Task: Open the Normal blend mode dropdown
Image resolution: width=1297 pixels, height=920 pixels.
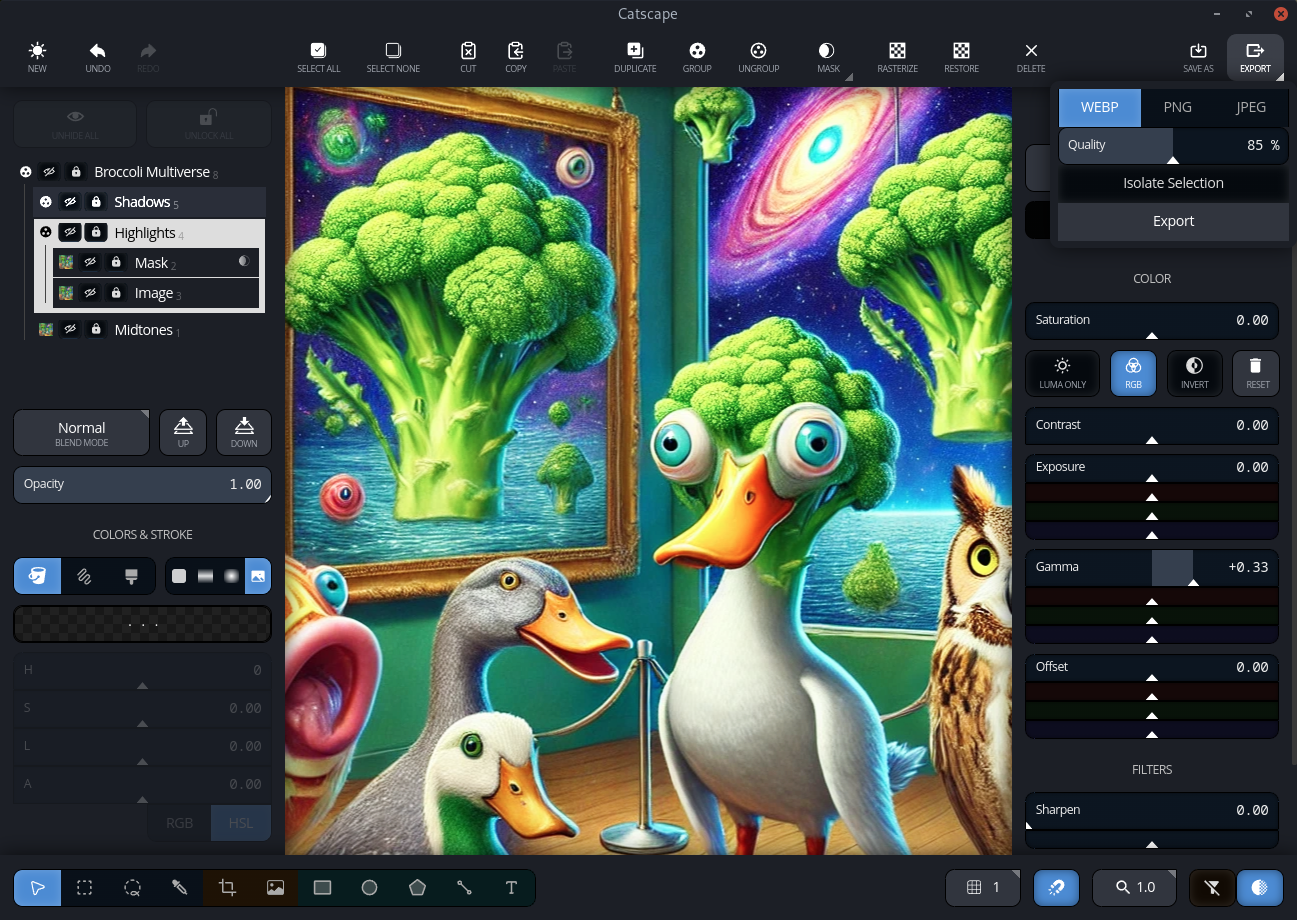Action: coord(82,433)
